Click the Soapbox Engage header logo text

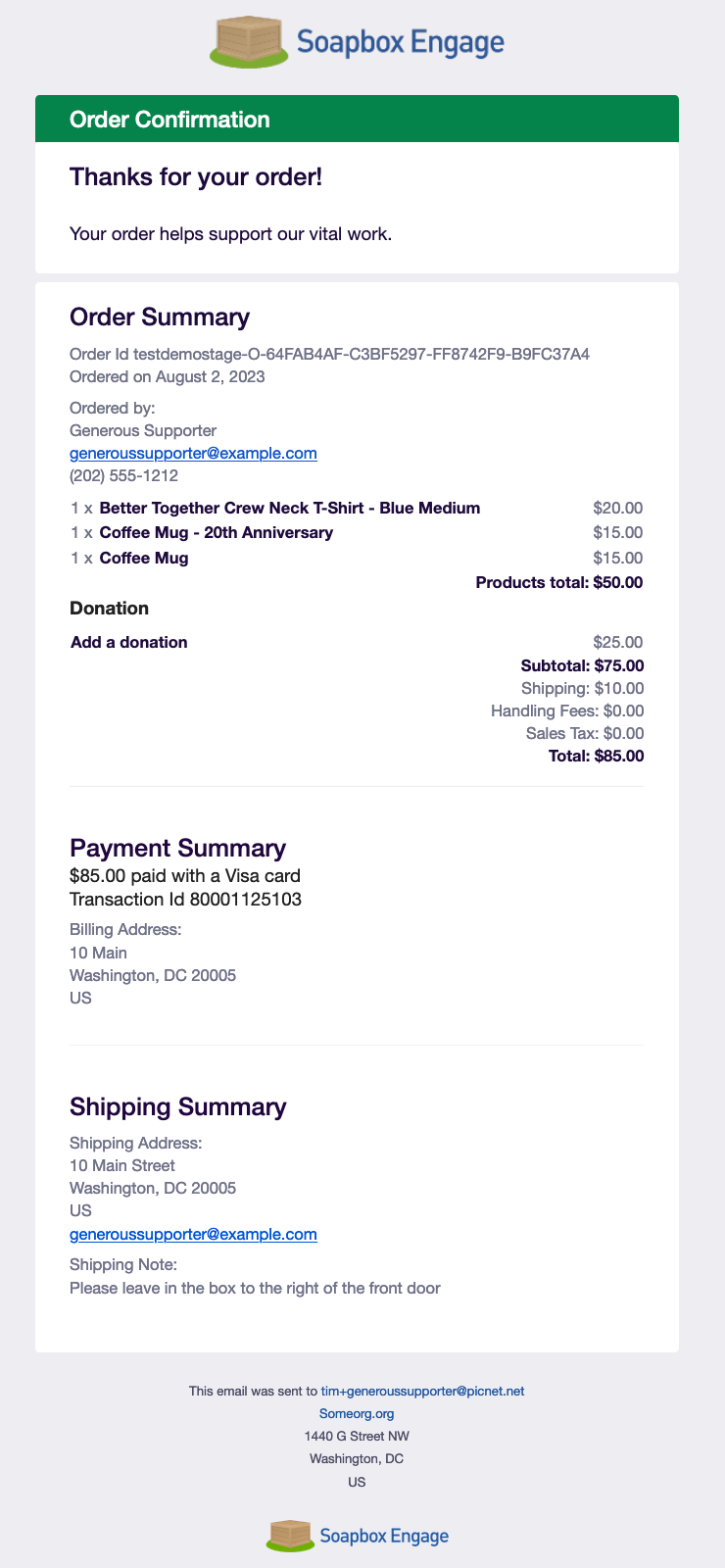coord(401,42)
